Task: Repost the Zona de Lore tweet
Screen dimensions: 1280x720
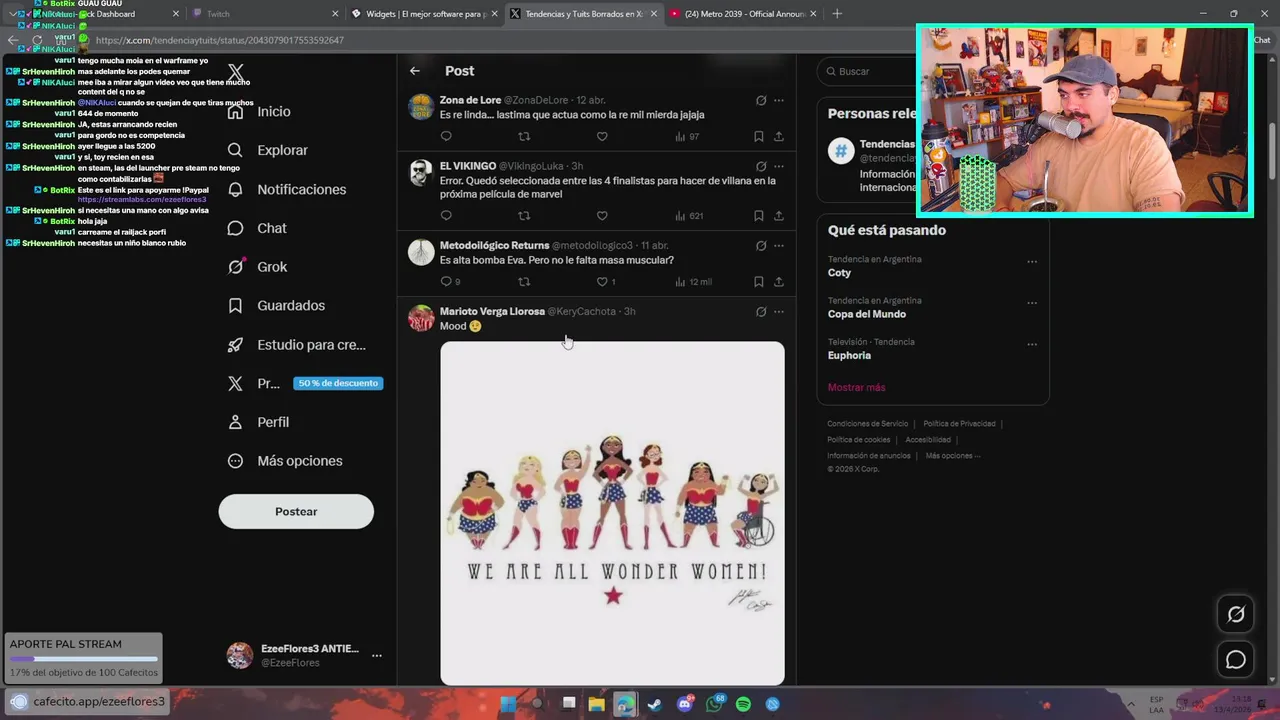Action: 524,136
